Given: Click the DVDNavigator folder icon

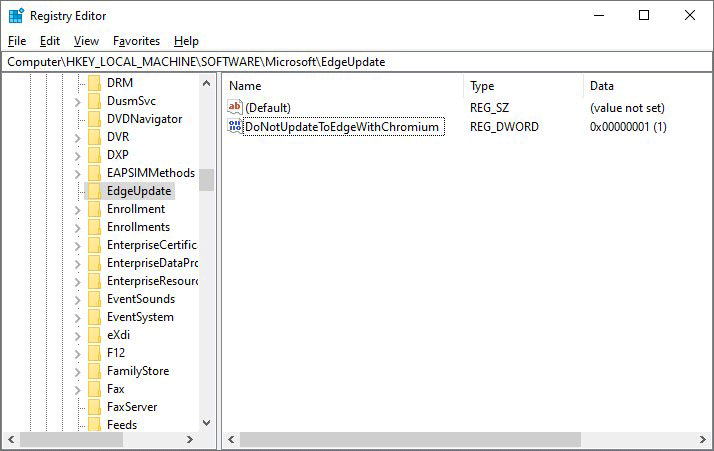Looking at the screenshot, I should click(x=94, y=119).
